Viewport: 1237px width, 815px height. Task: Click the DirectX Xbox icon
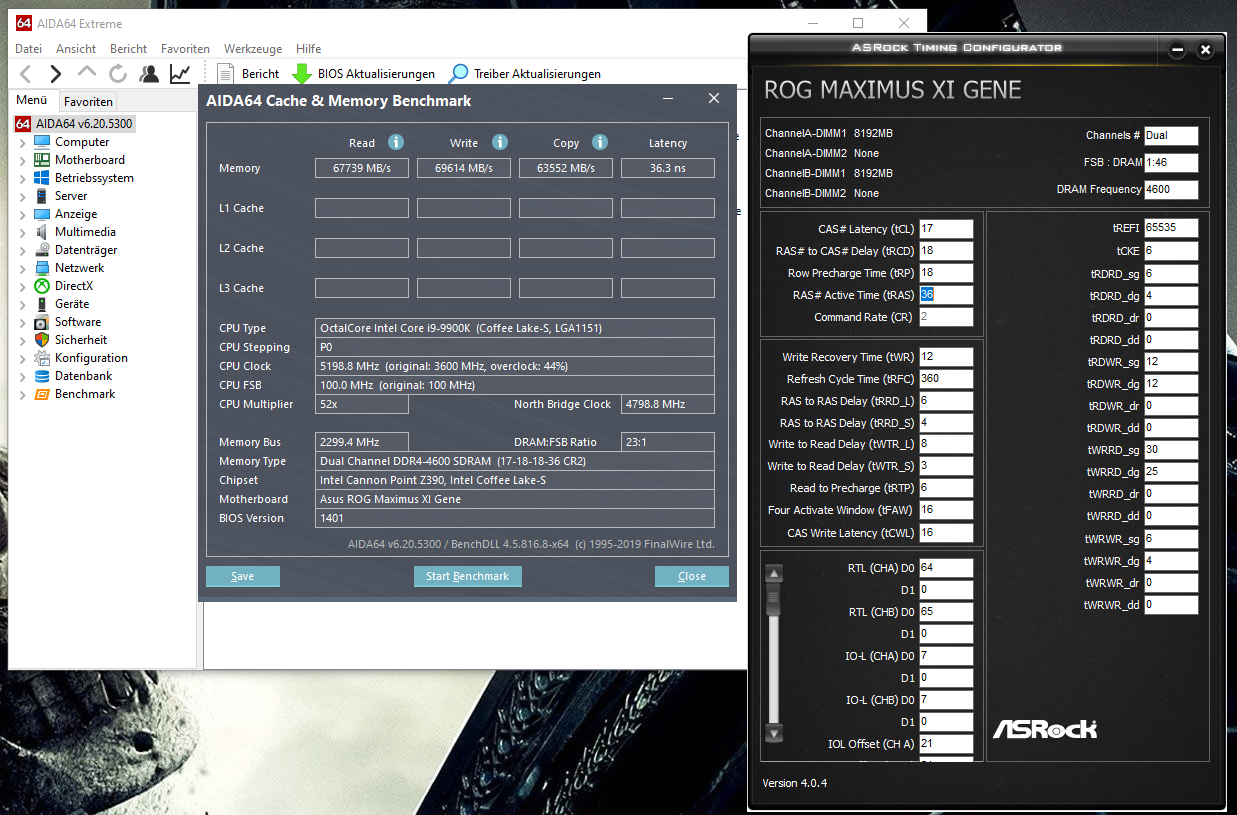click(x=42, y=286)
